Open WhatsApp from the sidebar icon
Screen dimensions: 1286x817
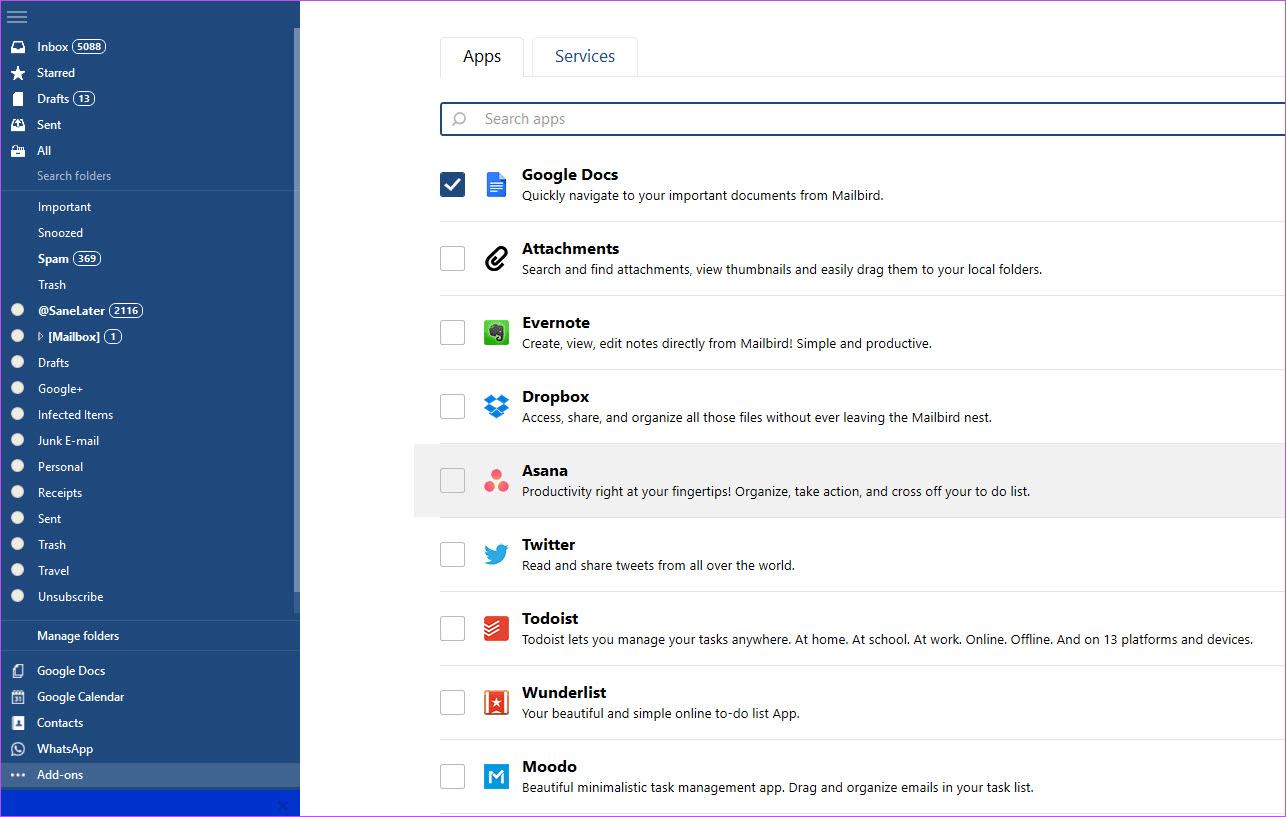click(18, 749)
